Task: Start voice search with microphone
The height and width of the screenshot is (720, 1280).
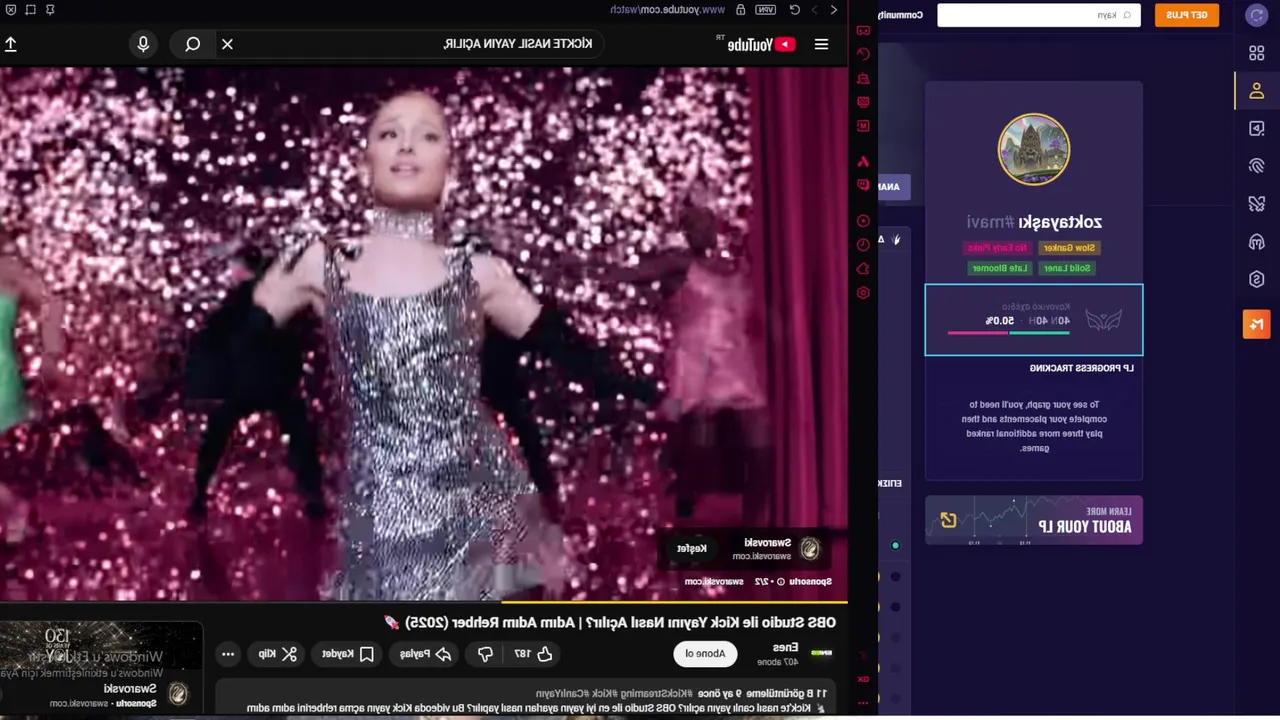Action: pyautogui.click(x=143, y=44)
